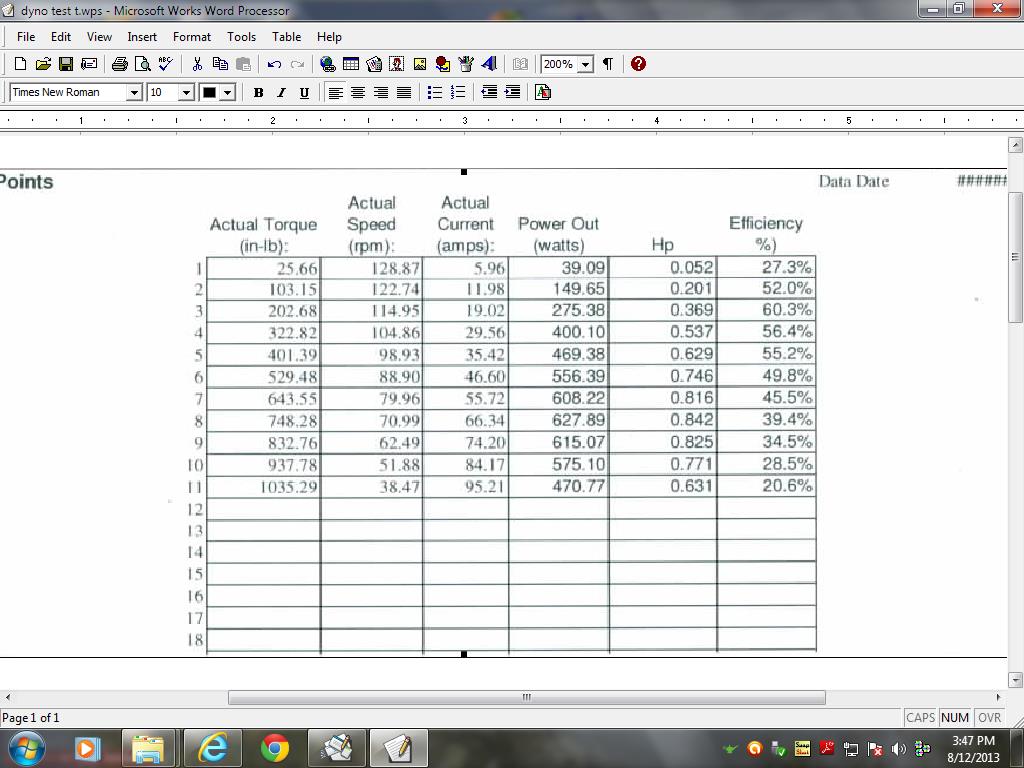1024x768 pixels.
Task: Open the 200% zoom dropdown
Action: pos(585,64)
